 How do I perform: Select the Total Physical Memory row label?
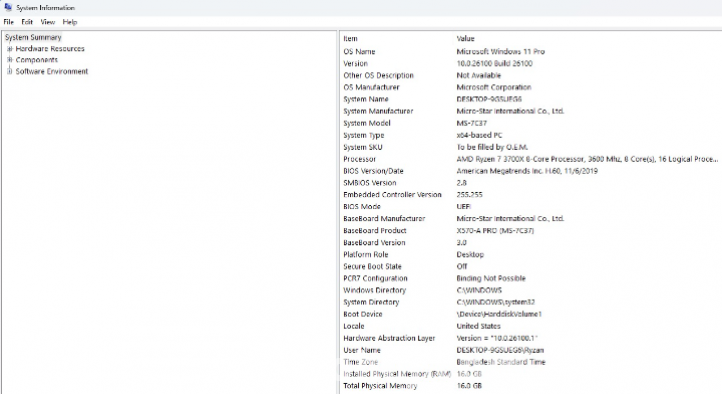tap(380, 387)
